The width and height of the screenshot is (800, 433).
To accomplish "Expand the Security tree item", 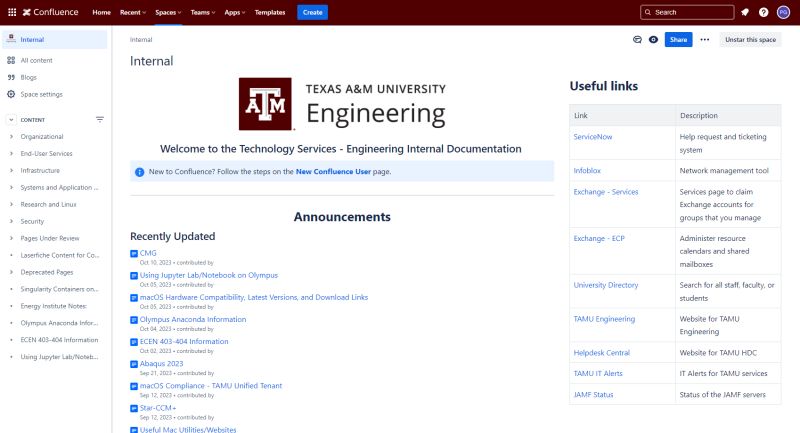I will pos(11,221).
